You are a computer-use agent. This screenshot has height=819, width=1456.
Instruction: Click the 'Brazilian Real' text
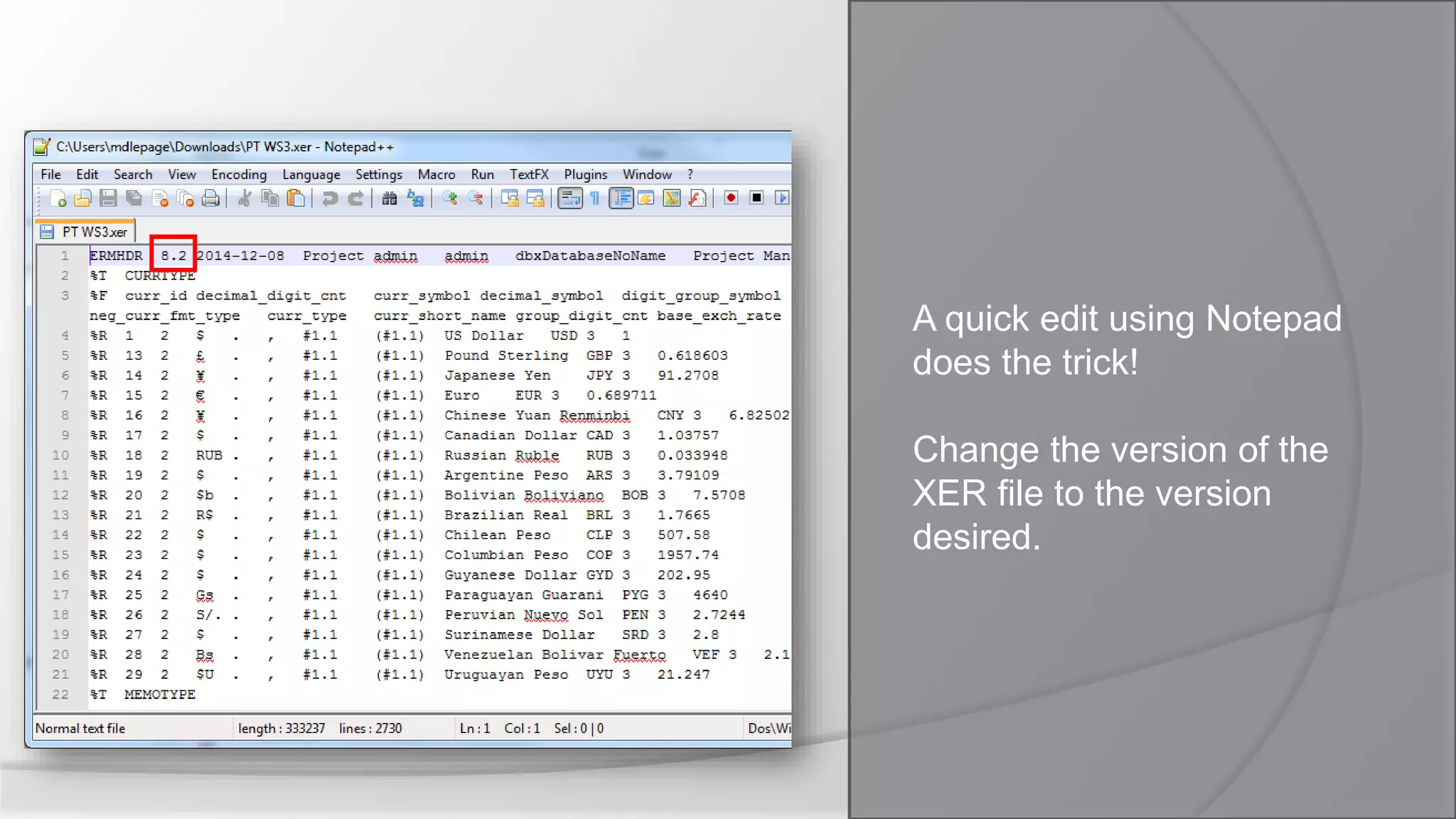click(x=506, y=515)
